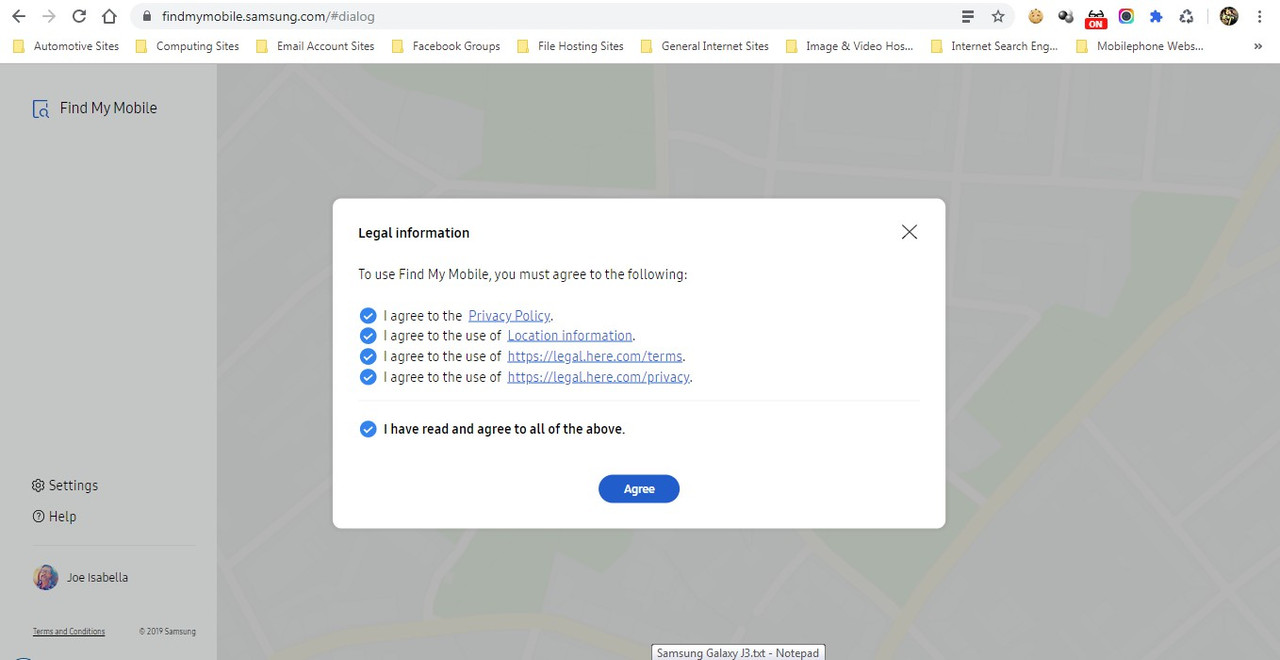Open the Chrome profile avatar
1280x660 pixels.
click(x=1229, y=16)
